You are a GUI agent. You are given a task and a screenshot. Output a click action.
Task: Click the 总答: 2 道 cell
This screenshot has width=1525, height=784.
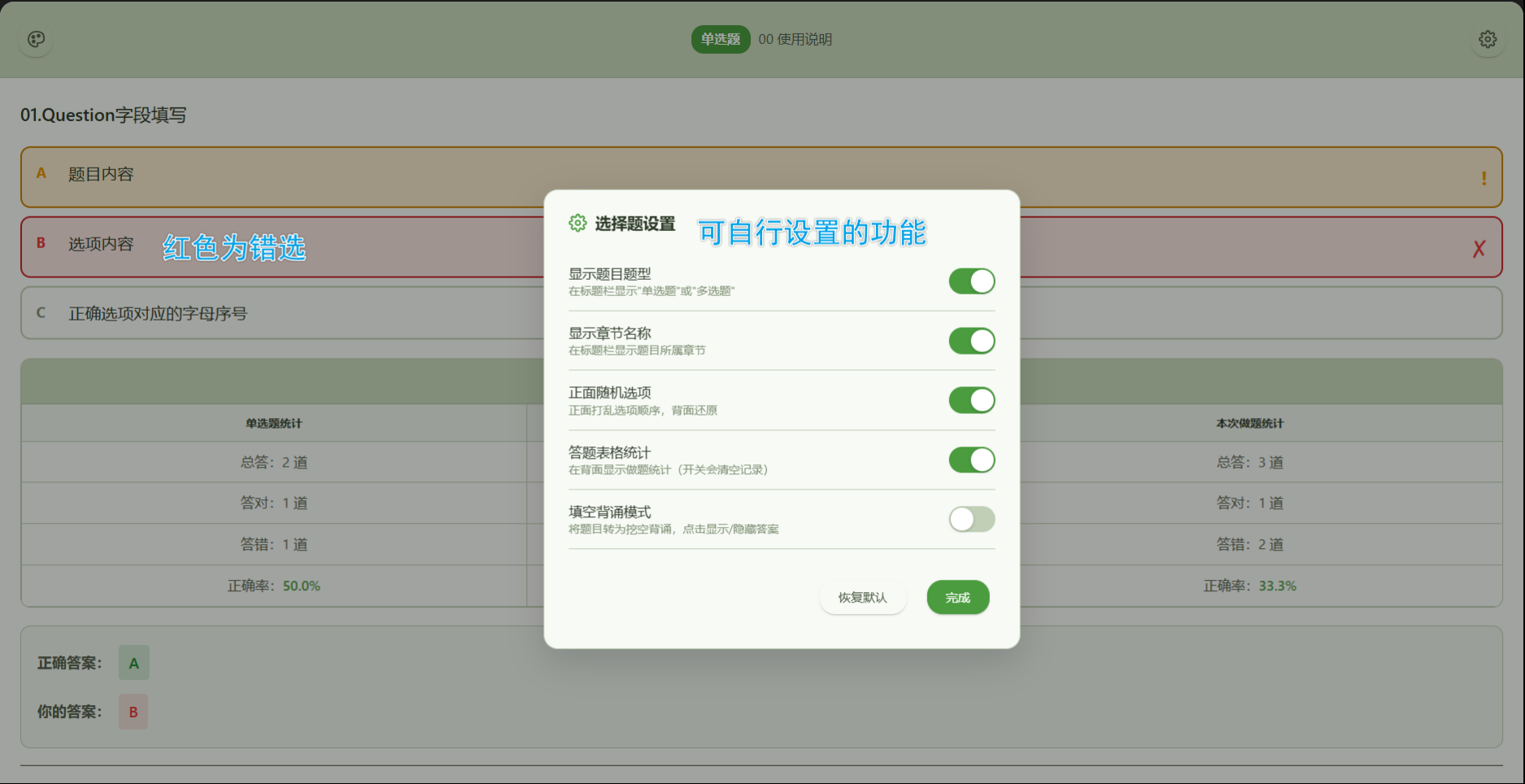(x=274, y=462)
